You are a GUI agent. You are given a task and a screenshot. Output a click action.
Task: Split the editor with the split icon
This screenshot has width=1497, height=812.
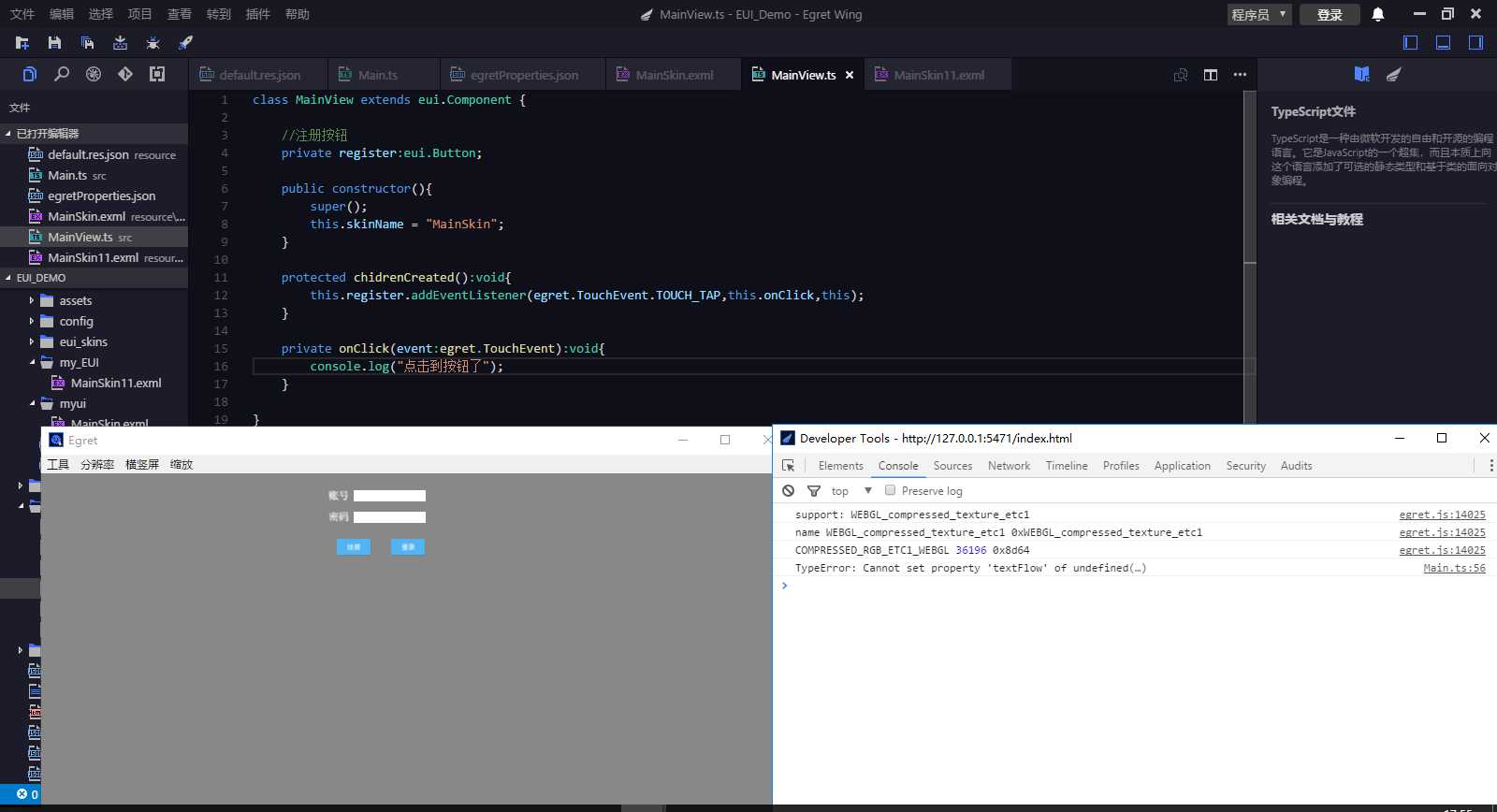pos(1211,75)
